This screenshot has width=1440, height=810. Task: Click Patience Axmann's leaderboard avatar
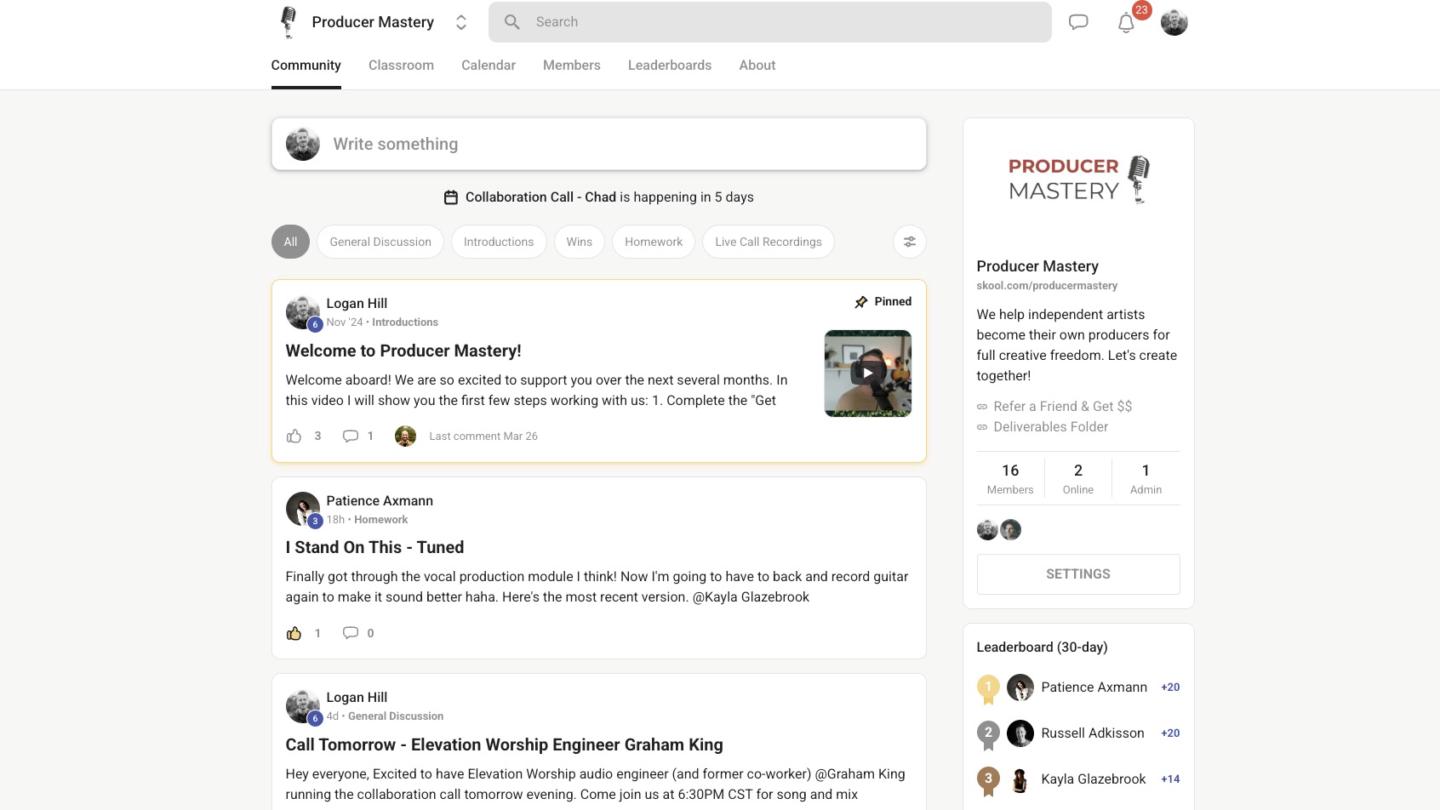(x=1020, y=687)
